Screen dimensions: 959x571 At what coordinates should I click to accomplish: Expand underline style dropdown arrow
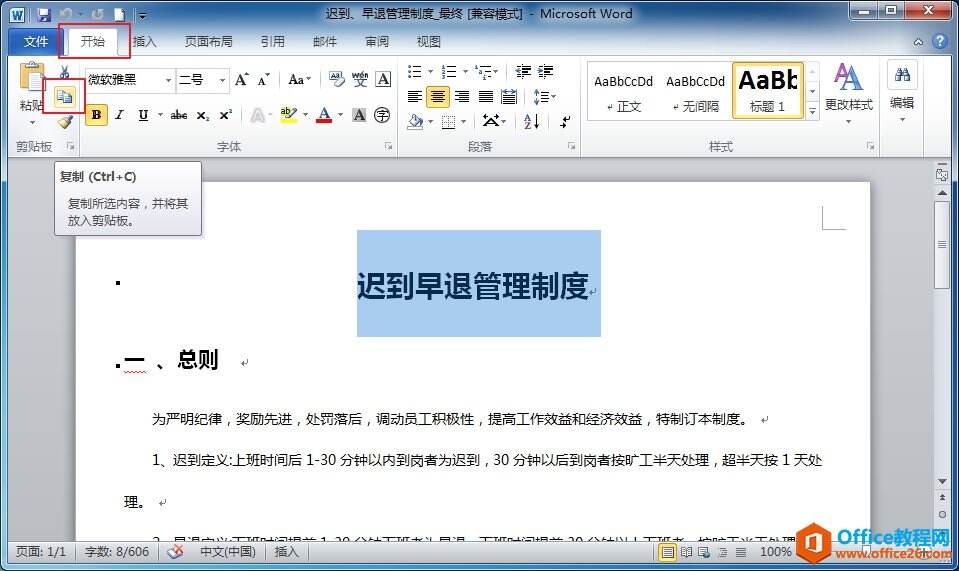[160, 115]
